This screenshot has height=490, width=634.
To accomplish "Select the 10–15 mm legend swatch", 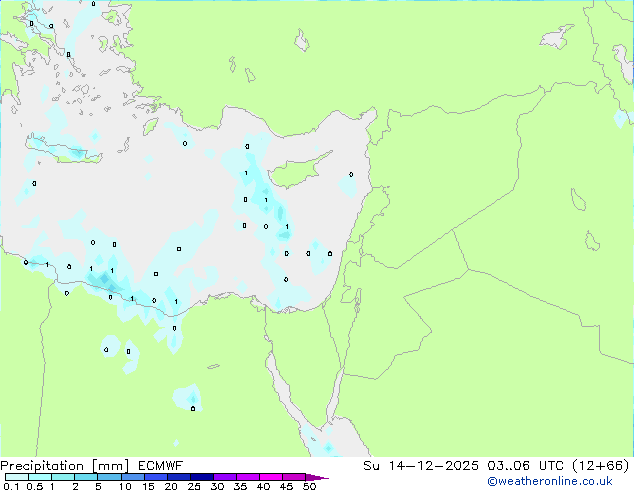I will click(x=132, y=477).
